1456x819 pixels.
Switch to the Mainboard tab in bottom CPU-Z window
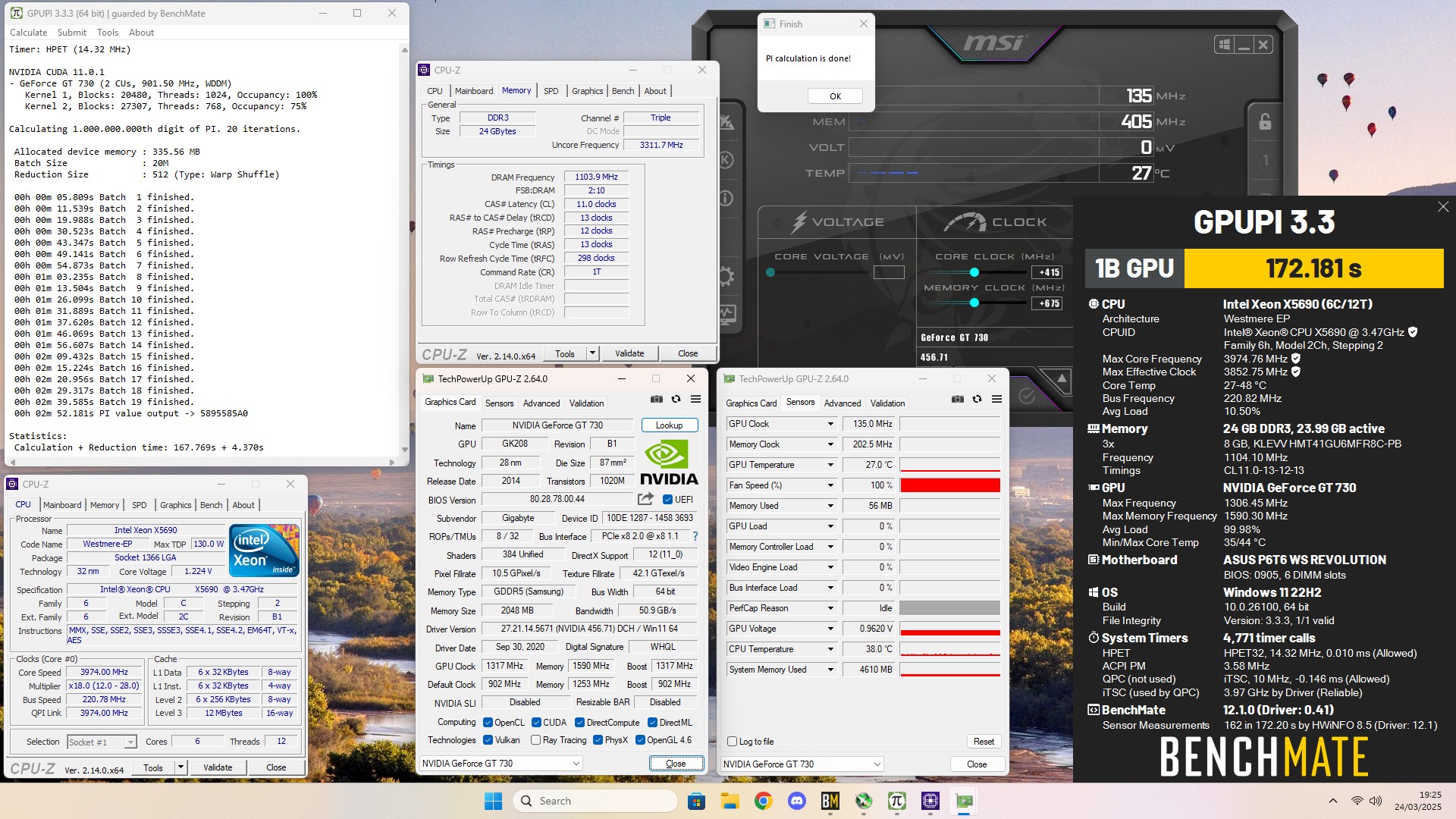(x=62, y=505)
